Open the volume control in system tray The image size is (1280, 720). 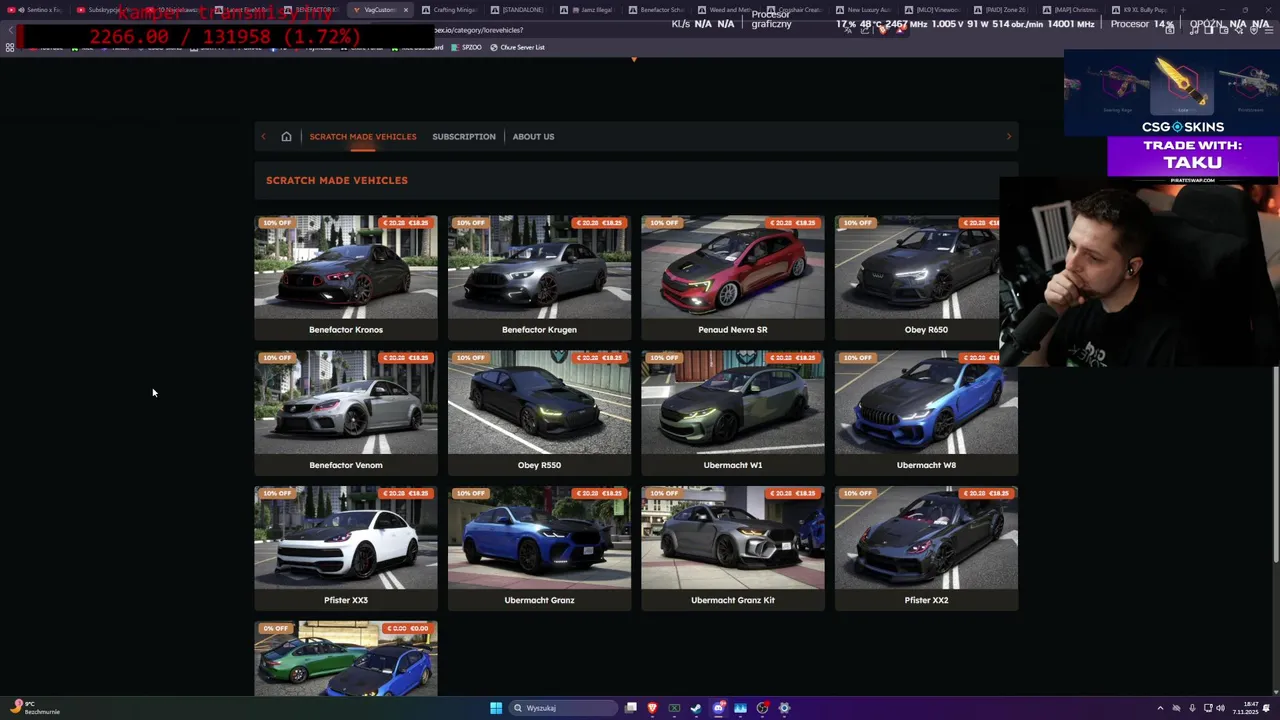(1220, 708)
